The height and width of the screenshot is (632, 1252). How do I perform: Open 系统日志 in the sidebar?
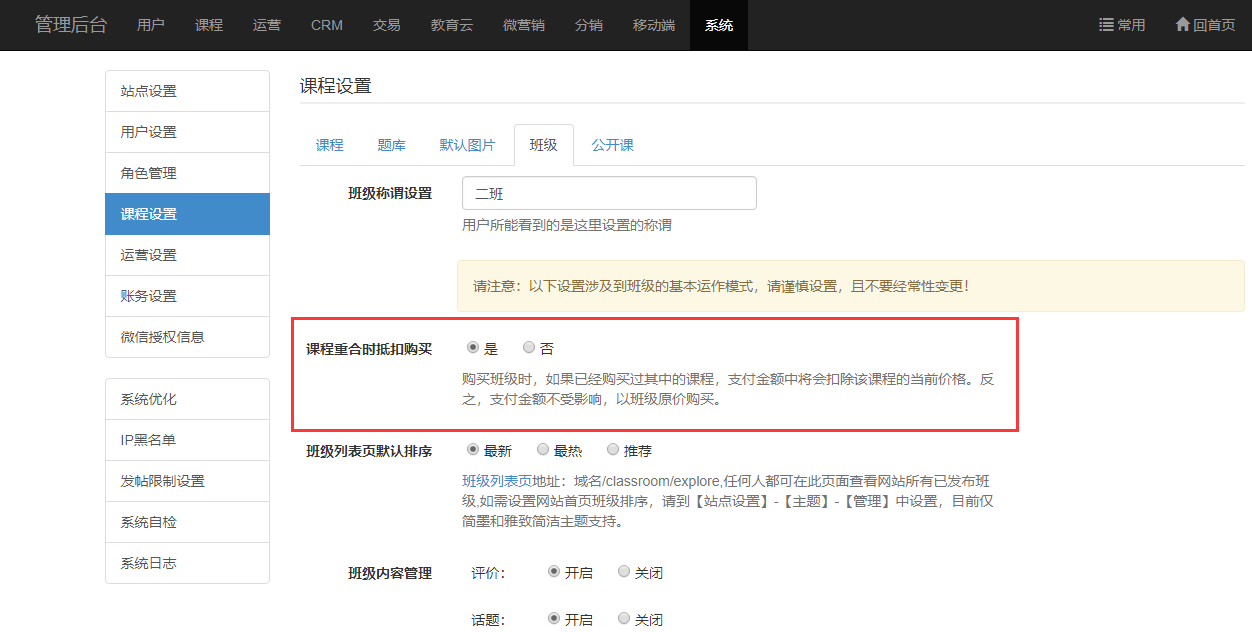(x=187, y=563)
